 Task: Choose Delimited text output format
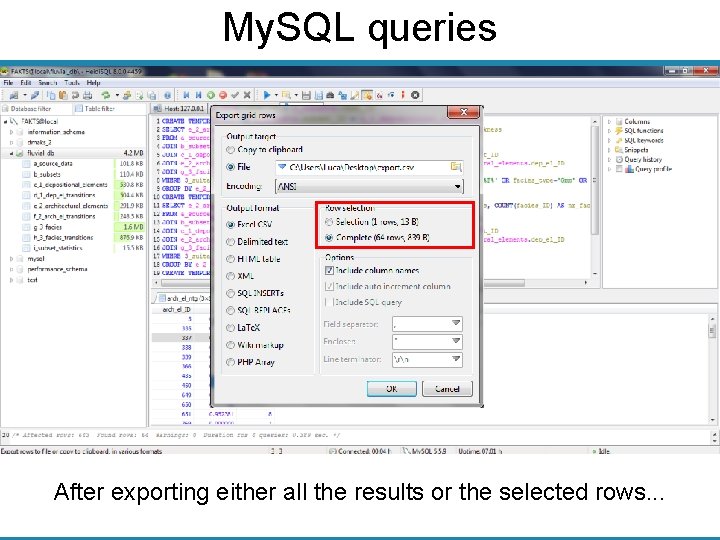click(231, 242)
